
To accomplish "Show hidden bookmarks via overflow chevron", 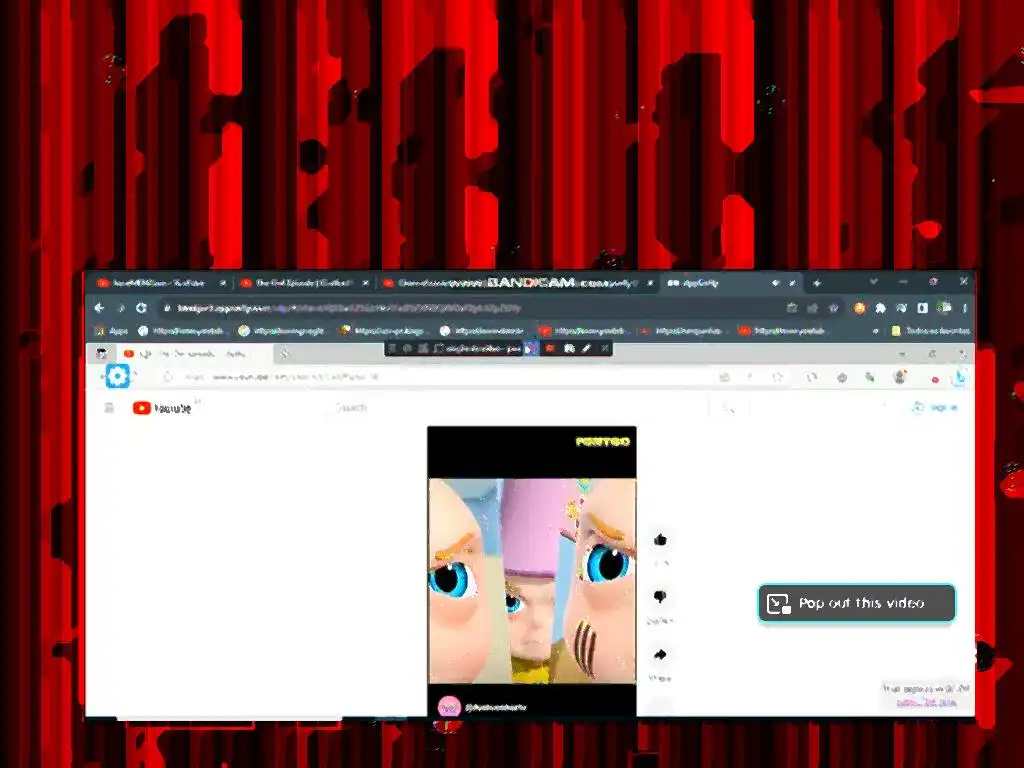I will tap(876, 331).
